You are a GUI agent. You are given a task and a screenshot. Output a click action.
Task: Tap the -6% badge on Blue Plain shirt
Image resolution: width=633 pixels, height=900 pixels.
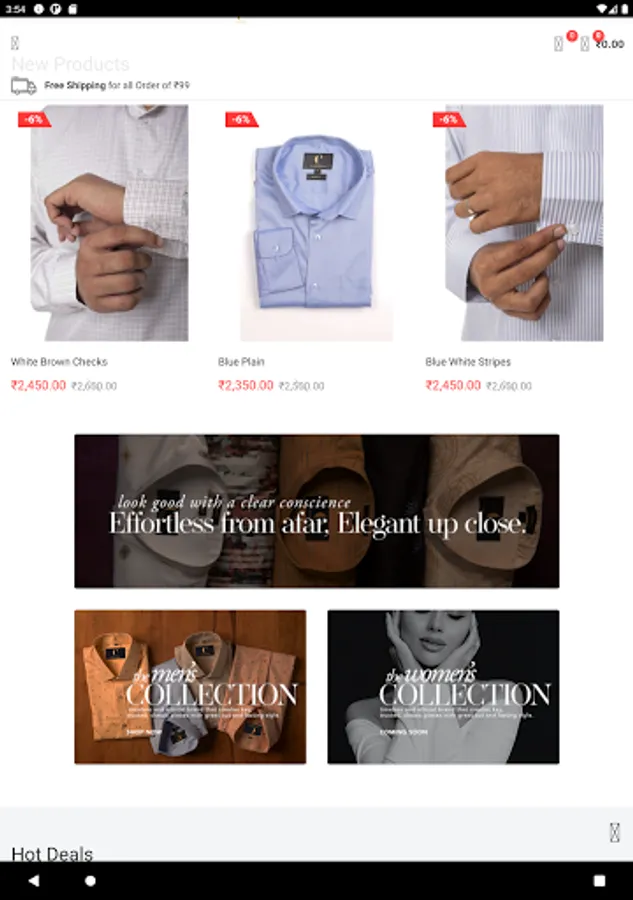[x=242, y=119]
